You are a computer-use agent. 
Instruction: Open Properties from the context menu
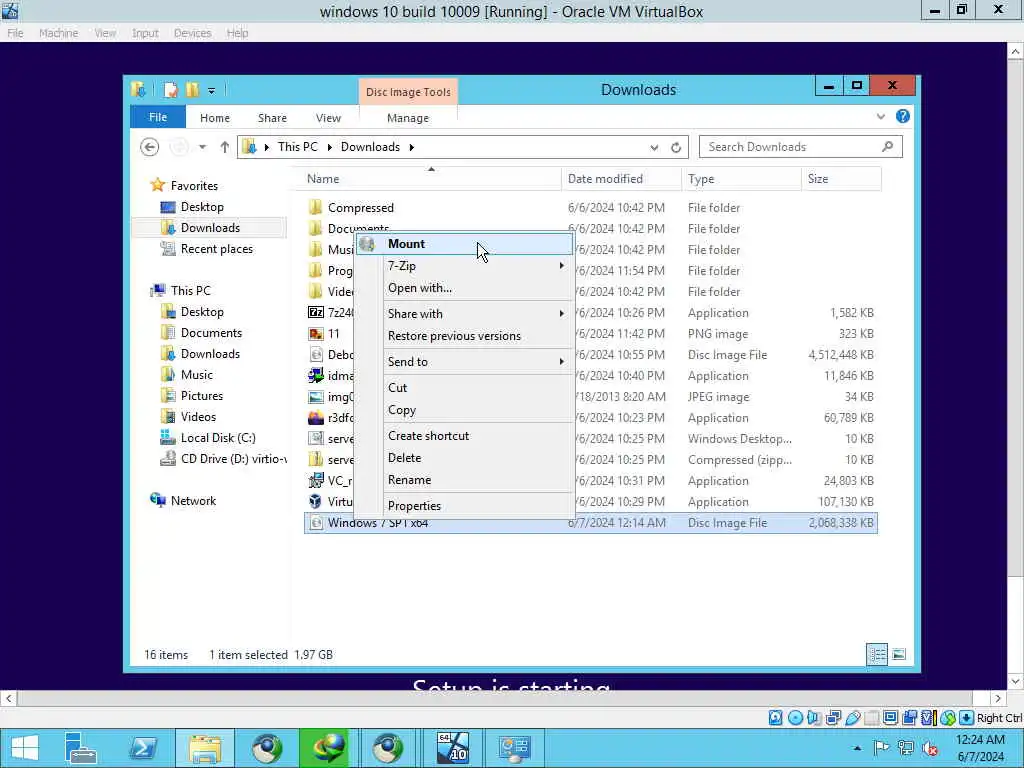464,505
